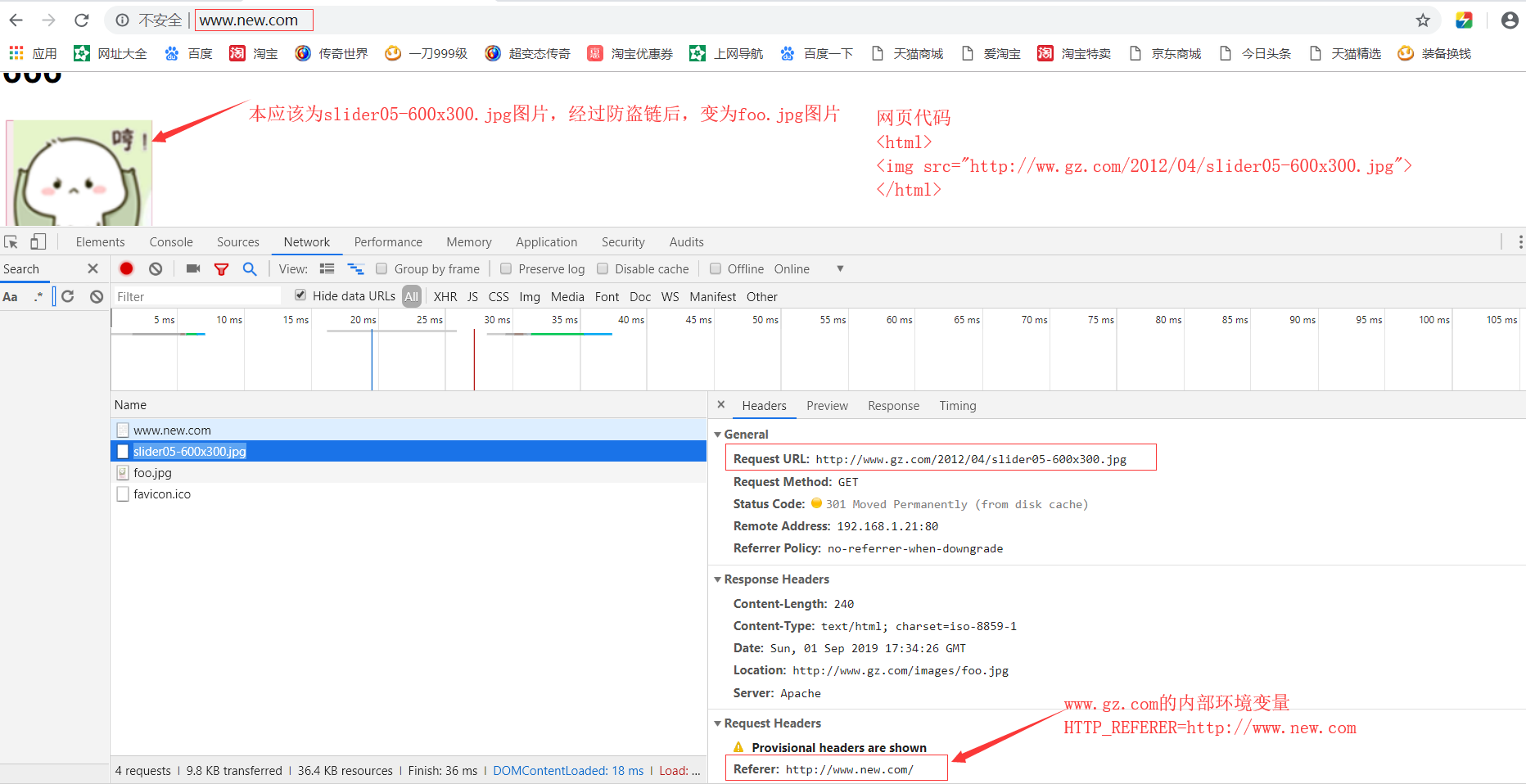Screen dimensions: 1526x784
Task: Toggle the device toolbar icon
Action: [38, 242]
